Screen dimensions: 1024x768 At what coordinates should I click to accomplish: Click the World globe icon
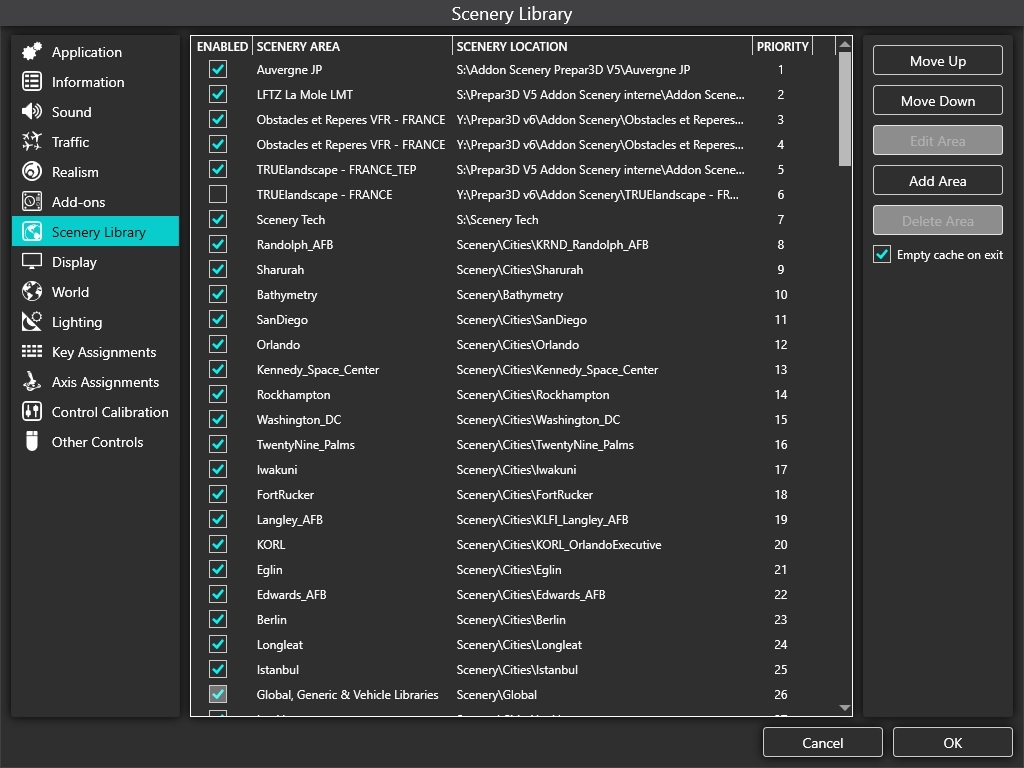pos(32,292)
